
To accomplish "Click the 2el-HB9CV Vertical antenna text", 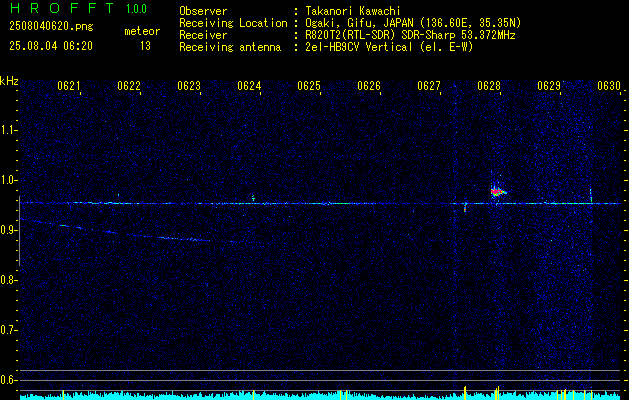I will point(387,47).
